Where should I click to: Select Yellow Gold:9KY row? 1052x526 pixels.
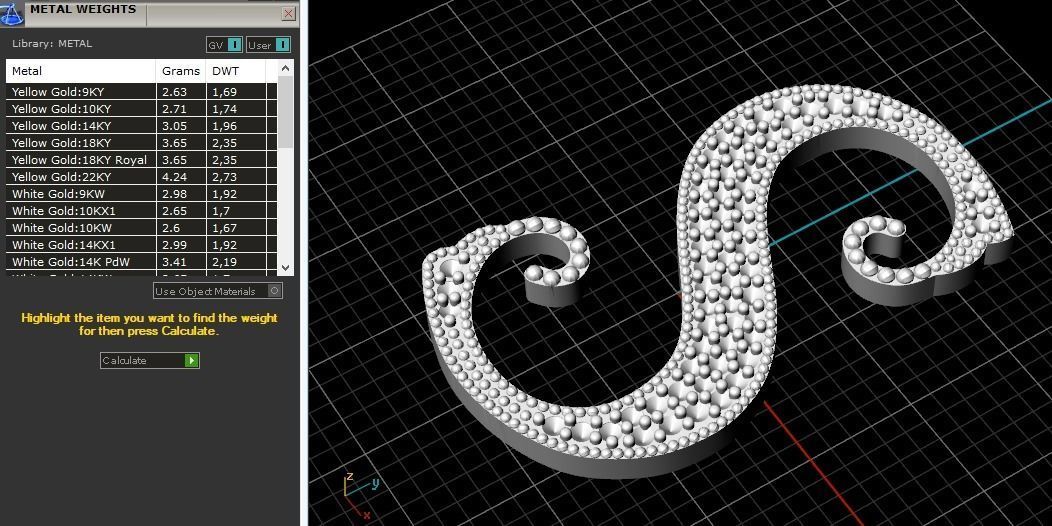142,92
